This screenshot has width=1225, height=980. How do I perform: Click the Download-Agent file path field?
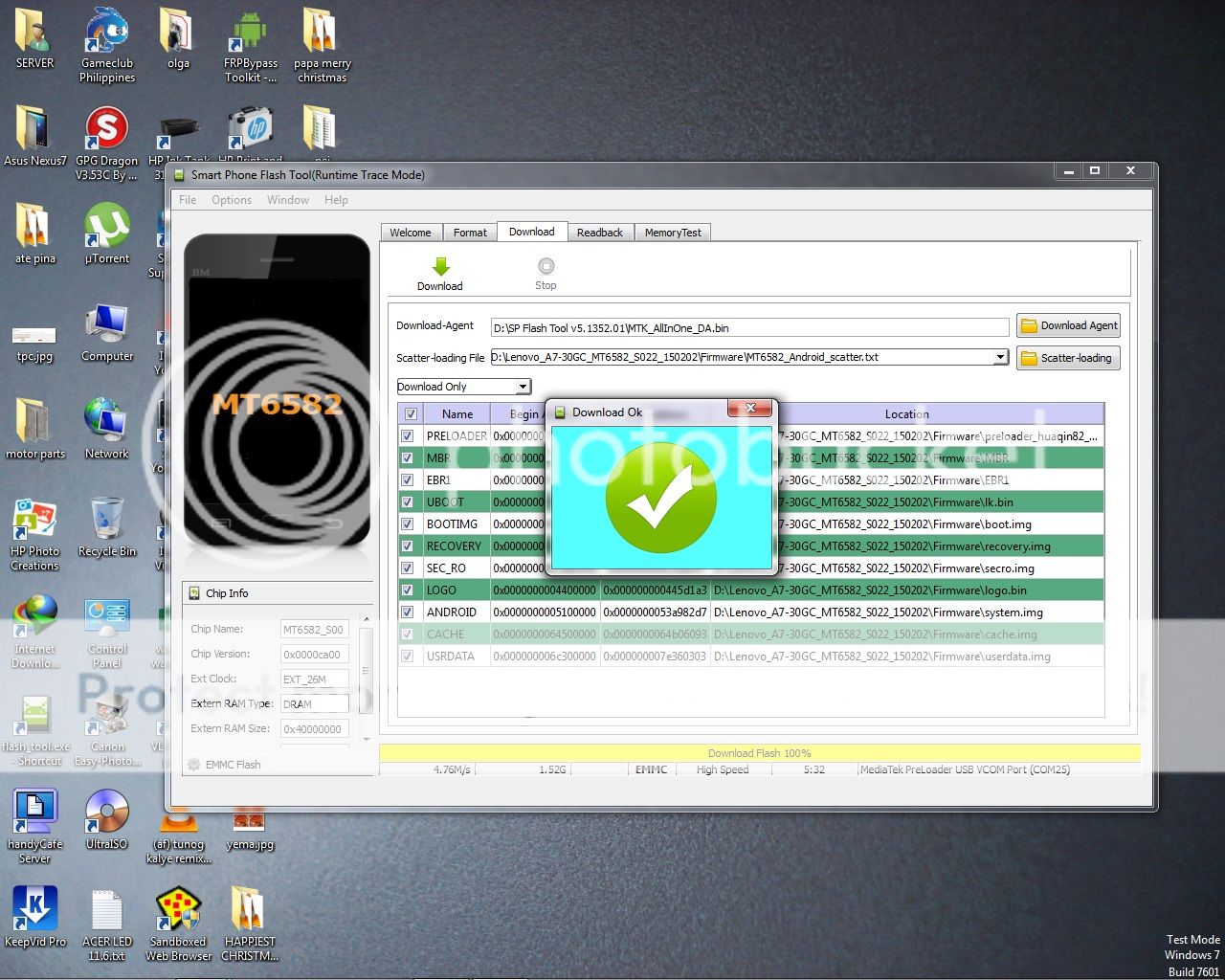click(x=749, y=327)
